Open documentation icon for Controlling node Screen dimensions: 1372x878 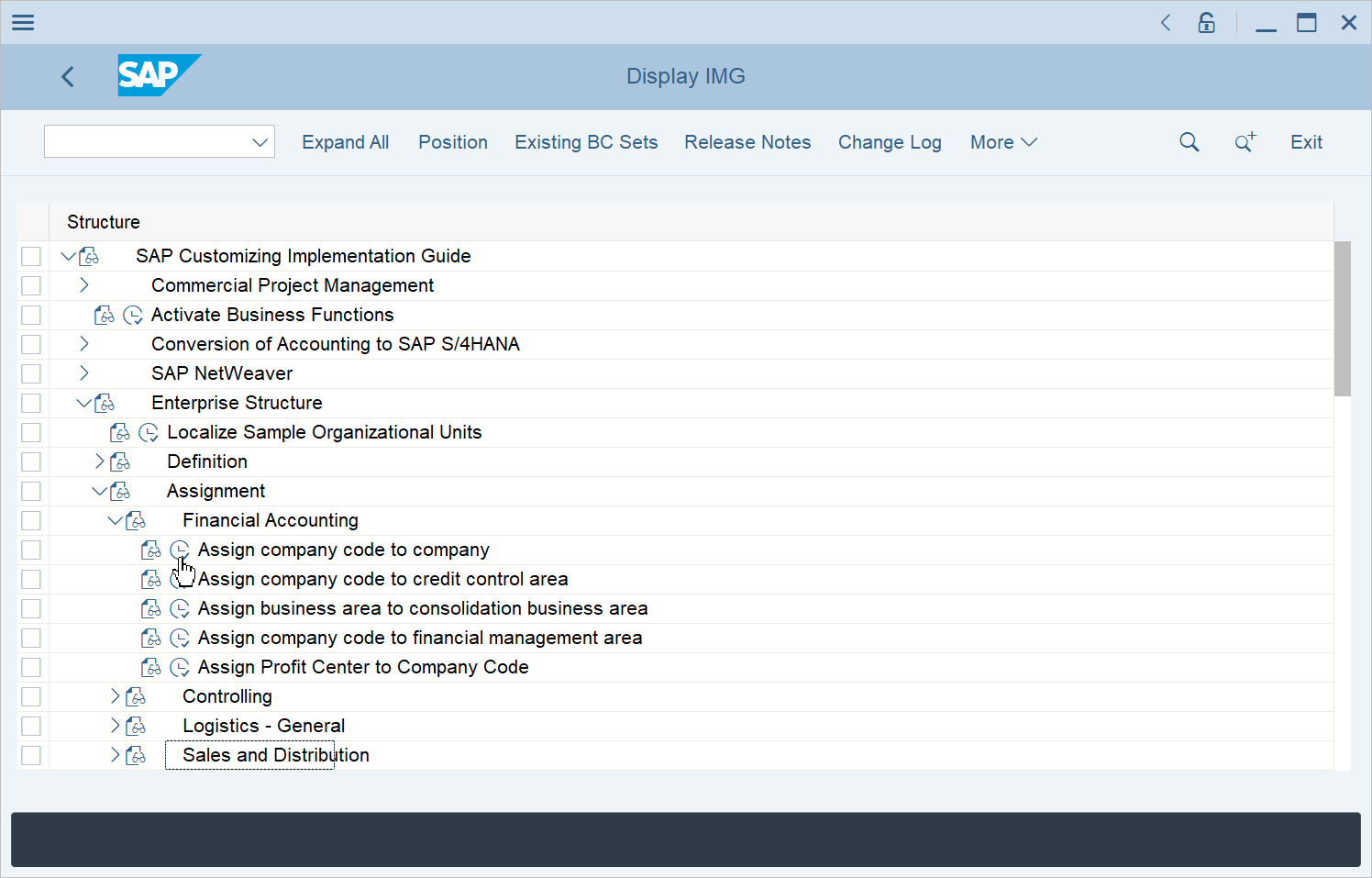[x=136, y=696]
